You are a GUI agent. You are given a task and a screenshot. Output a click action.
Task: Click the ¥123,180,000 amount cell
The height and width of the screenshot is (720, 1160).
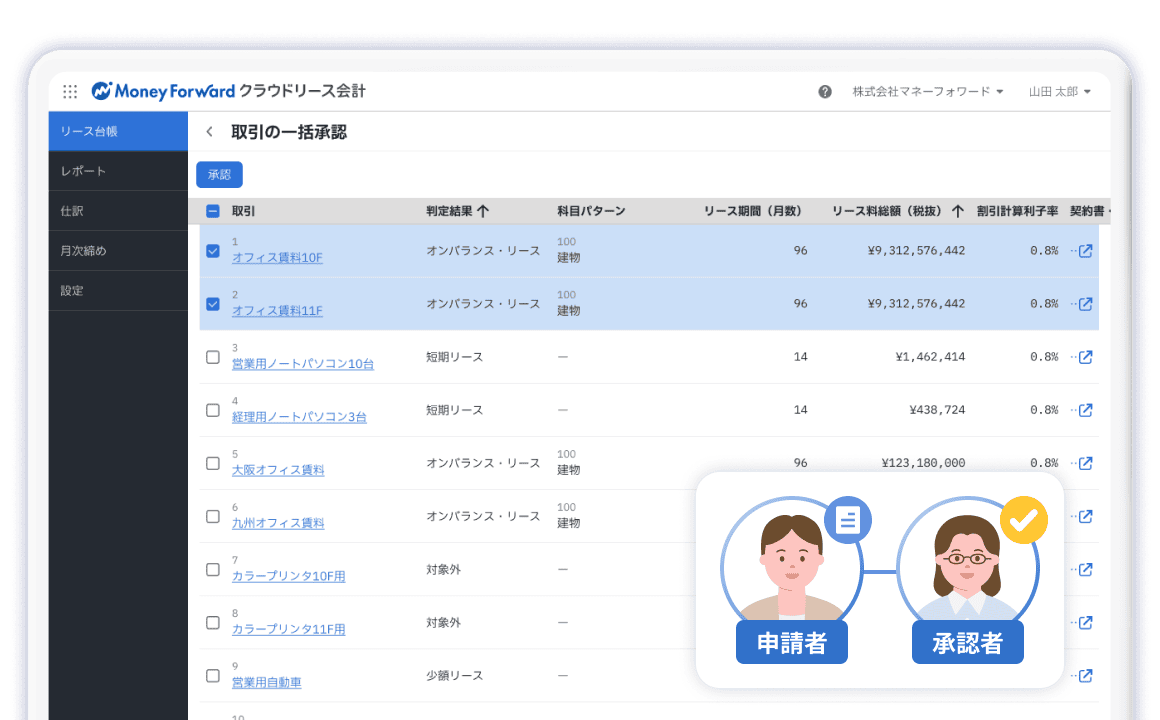(x=923, y=463)
